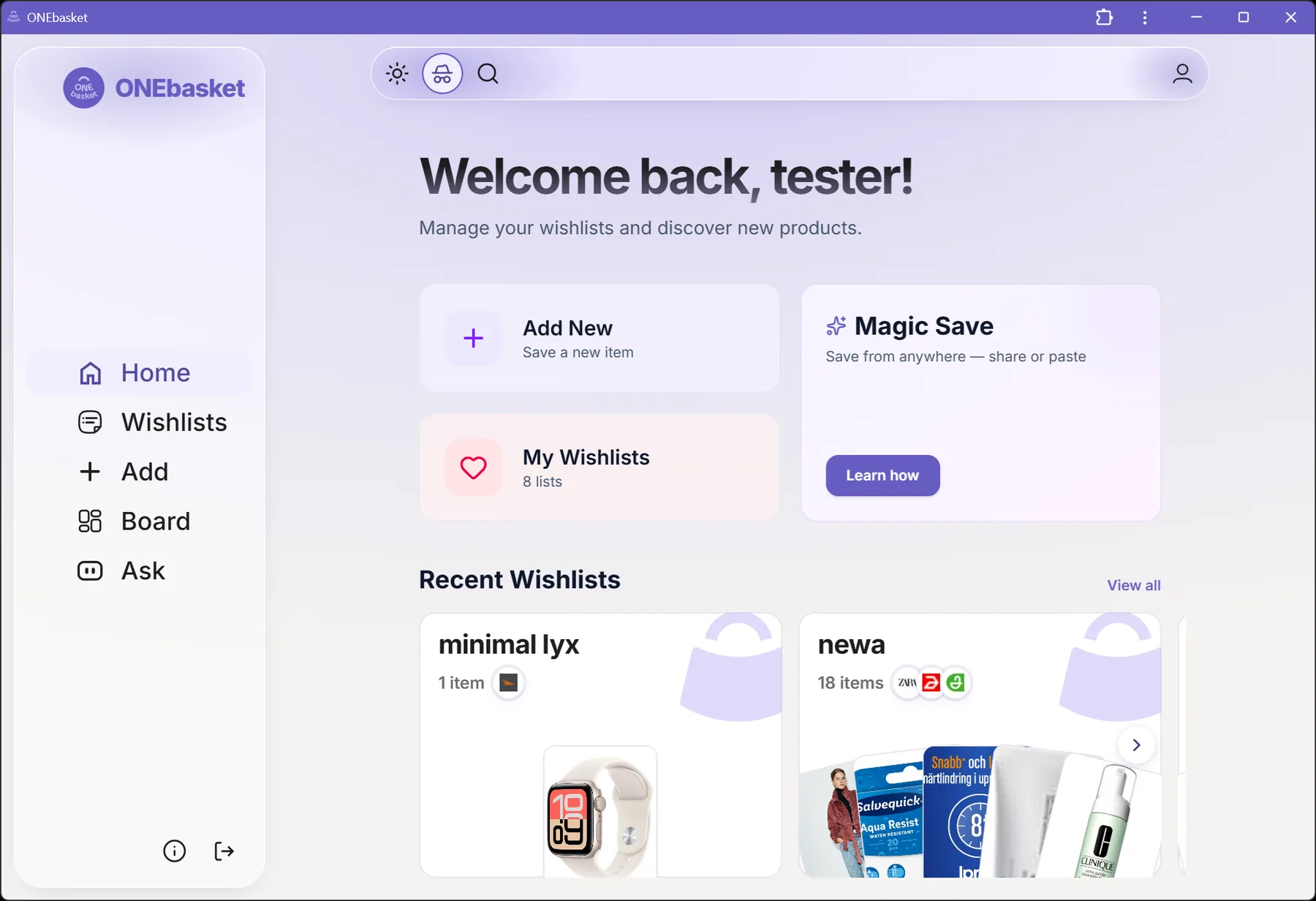Click store logo badge in minimal lyx
This screenshot has height=901, width=1316.
pyautogui.click(x=509, y=683)
